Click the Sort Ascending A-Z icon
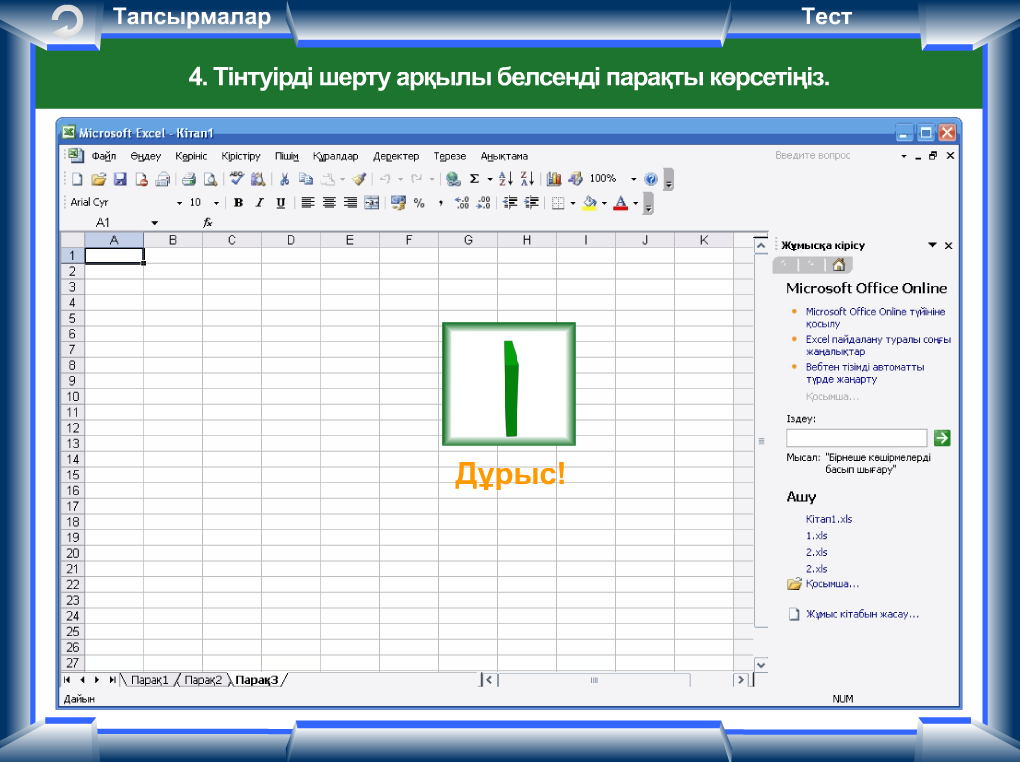The width and height of the screenshot is (1020, 762). (x=505, y=180)
